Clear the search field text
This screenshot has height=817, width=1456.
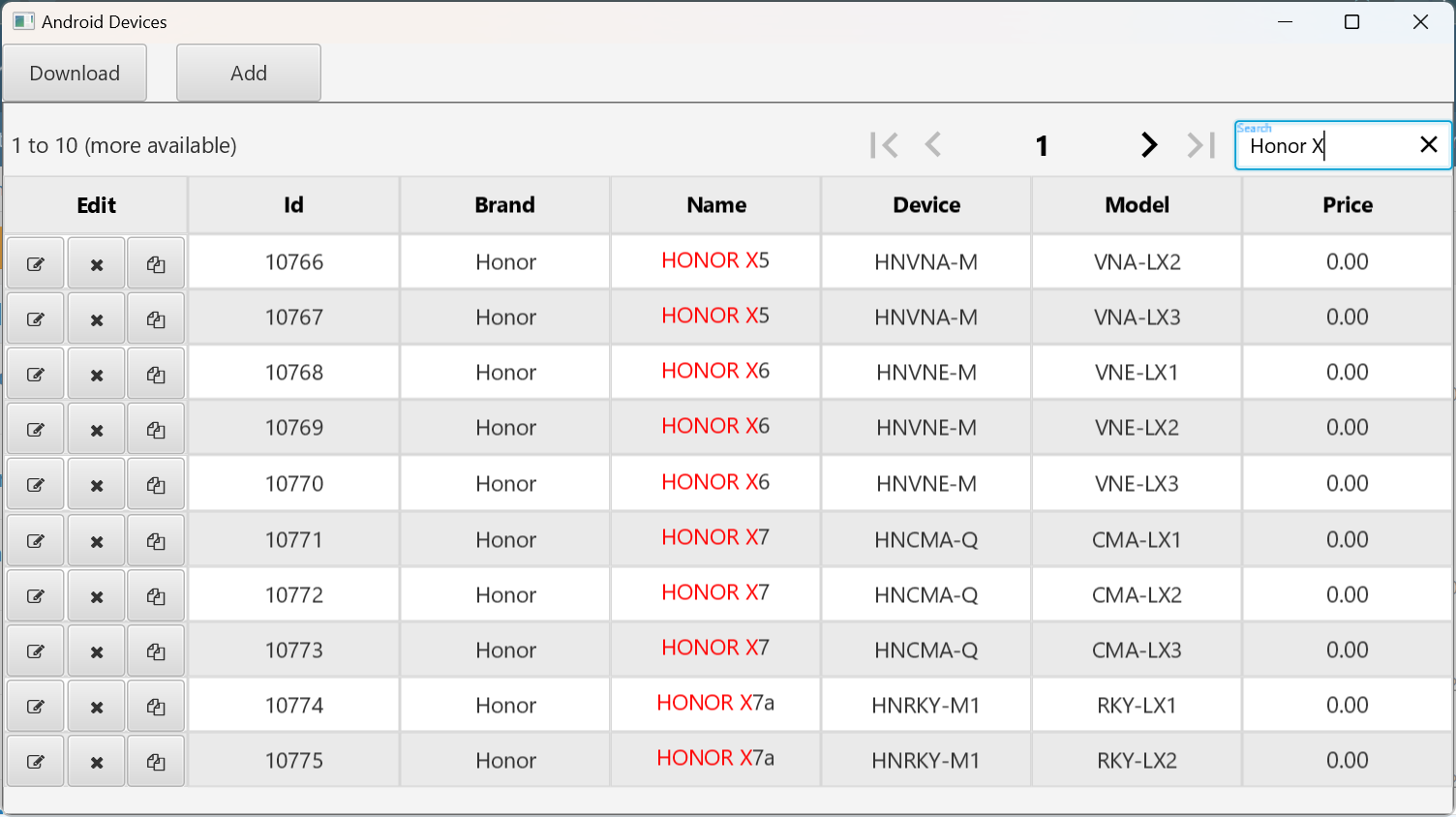click(x=1428, y=145)
